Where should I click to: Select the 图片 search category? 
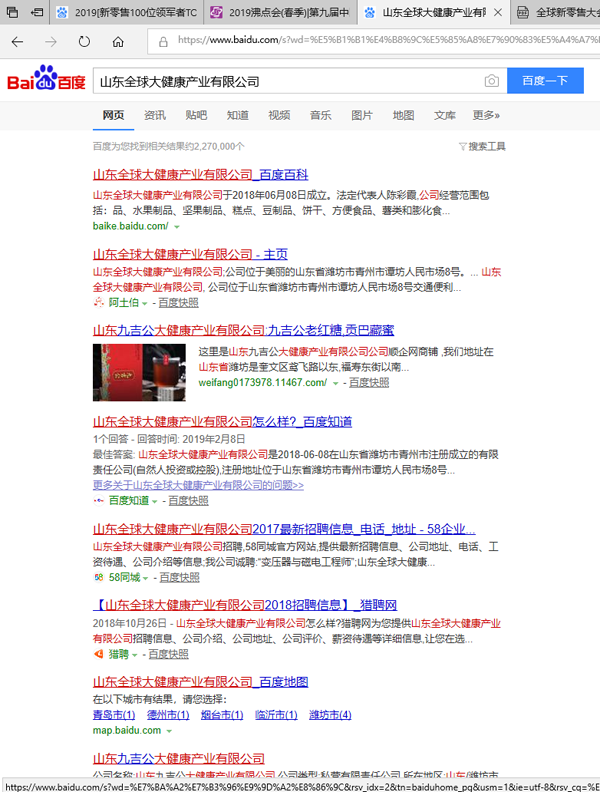pos(362,115)
